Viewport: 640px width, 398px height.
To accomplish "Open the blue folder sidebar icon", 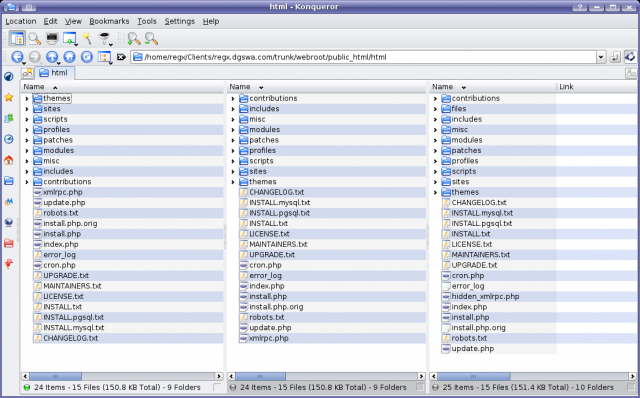I will coord(9,181).
